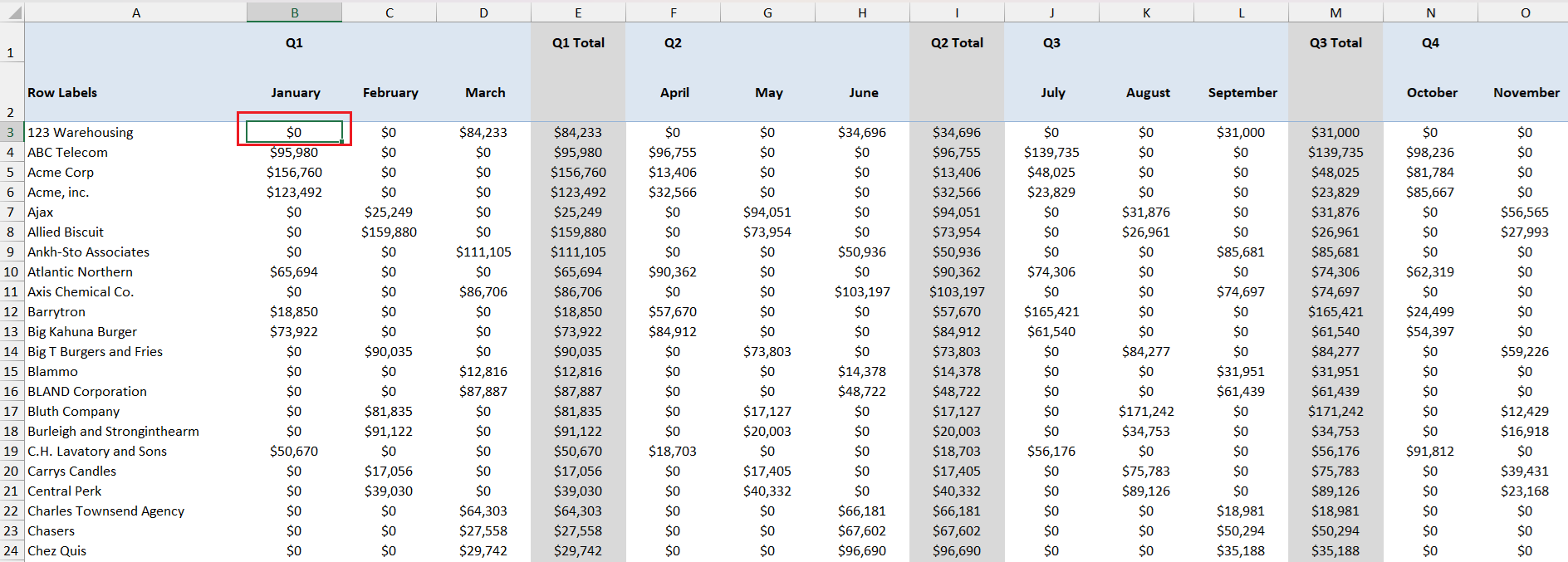The width and height of the screenshot is (1568, 562).
Task: Click Axis Chemical June value $103,197
Action: pos(862,291)
